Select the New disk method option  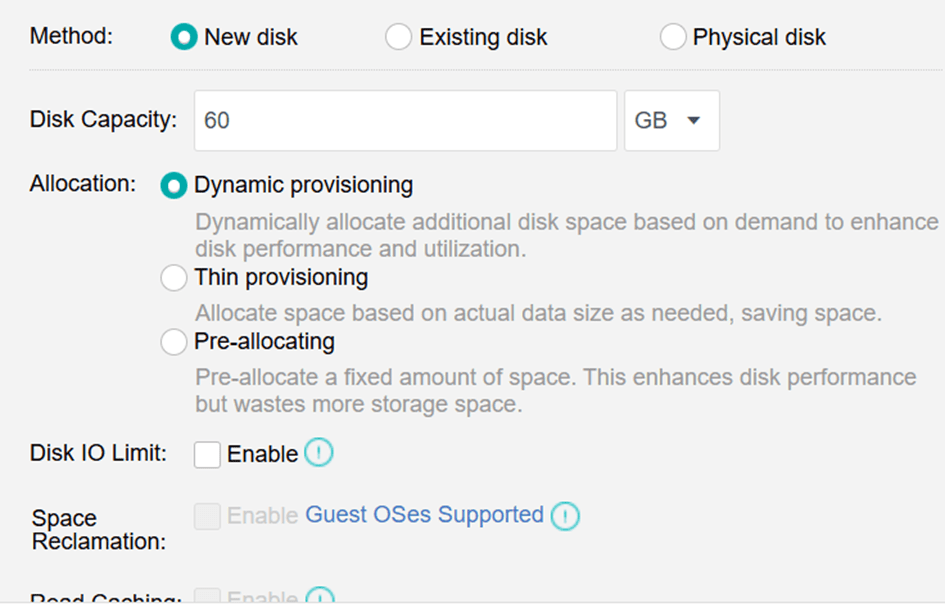click(184, 38)
